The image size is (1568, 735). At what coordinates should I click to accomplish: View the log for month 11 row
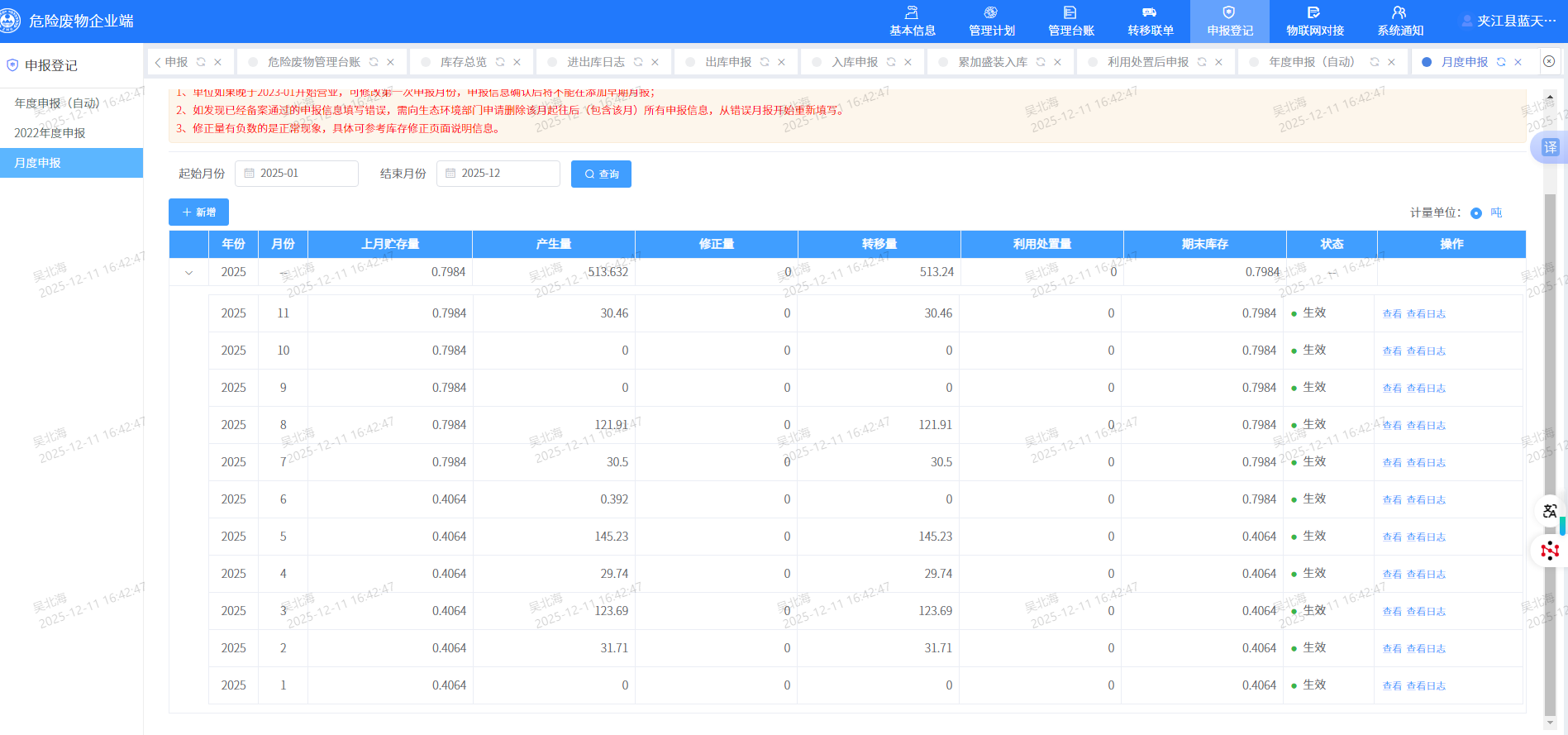[x=1426, y=314]
